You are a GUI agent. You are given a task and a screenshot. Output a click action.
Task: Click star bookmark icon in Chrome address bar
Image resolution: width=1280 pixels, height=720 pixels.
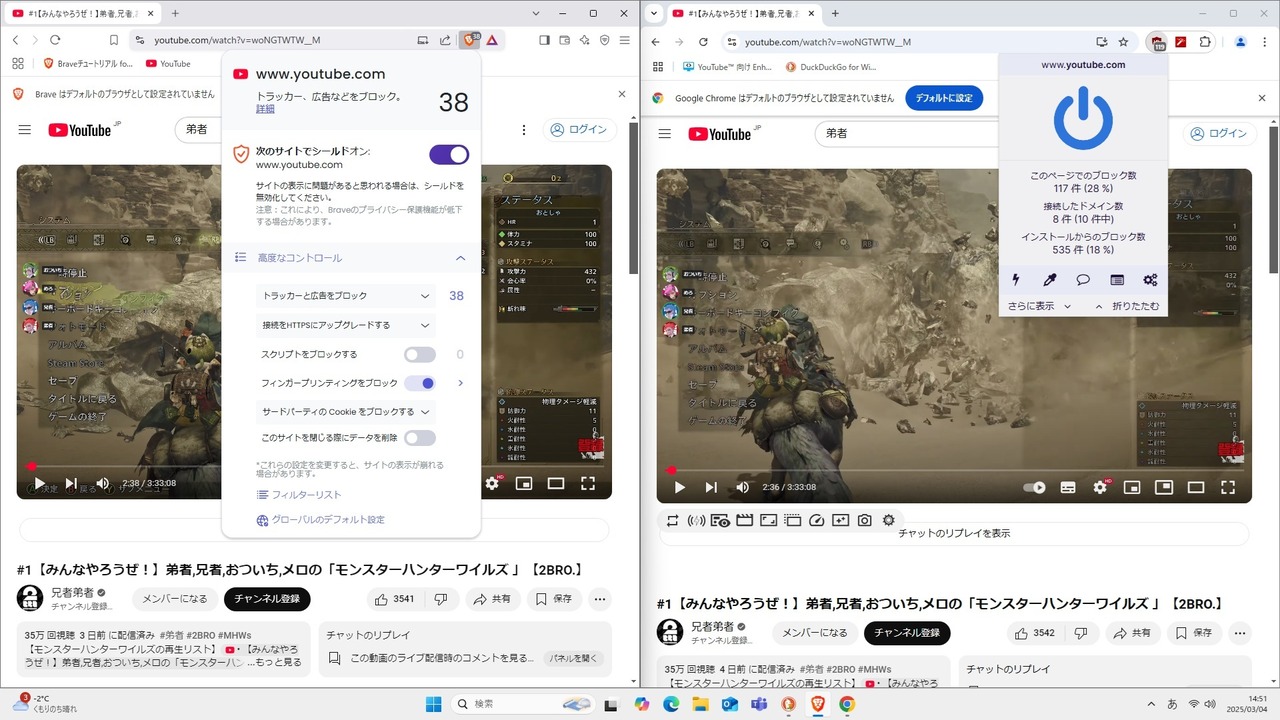point(1123,42)
